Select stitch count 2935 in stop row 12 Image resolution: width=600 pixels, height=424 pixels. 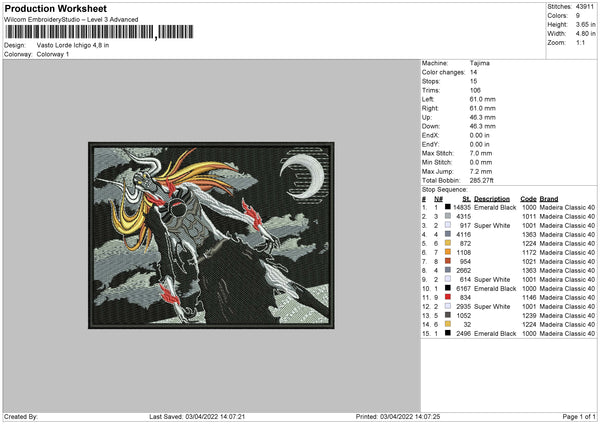pyautogui.click(x=463, y=307)
